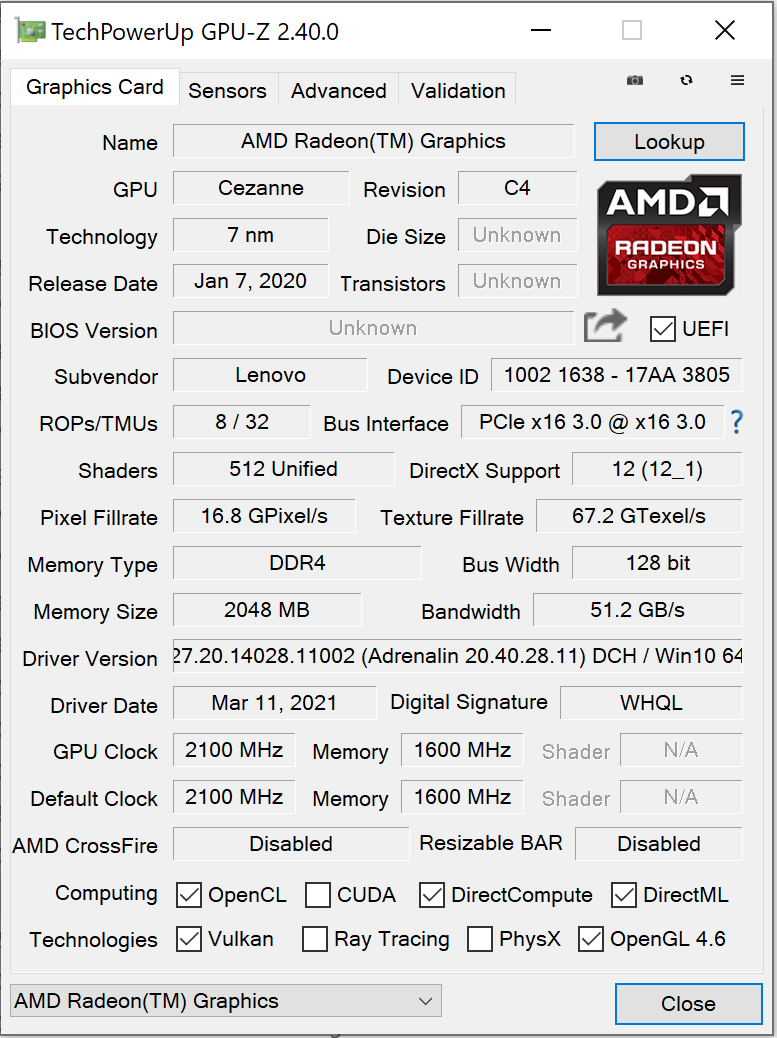Screen dimensions: 777x1038
Task: Click the Close button at bottom
Action: click(x=687, y=1004)
